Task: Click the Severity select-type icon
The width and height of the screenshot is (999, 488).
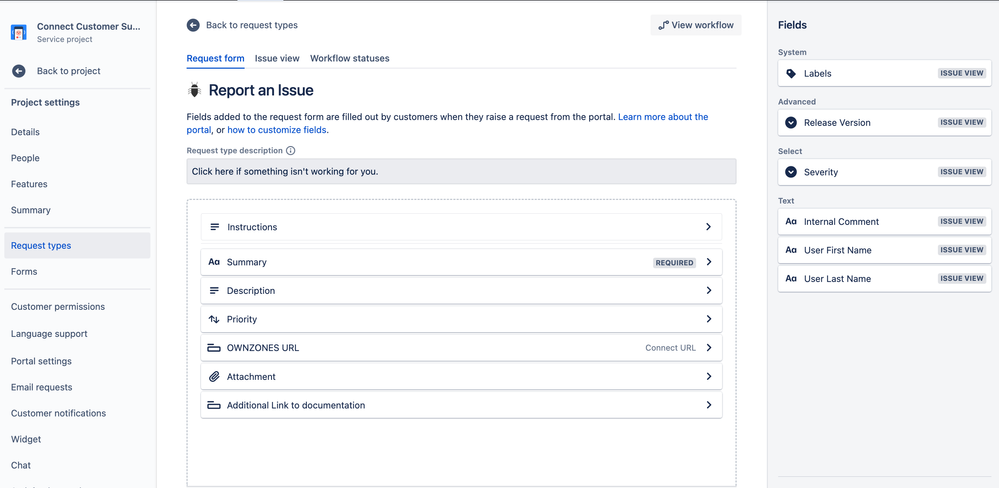Action: [791, 172]
